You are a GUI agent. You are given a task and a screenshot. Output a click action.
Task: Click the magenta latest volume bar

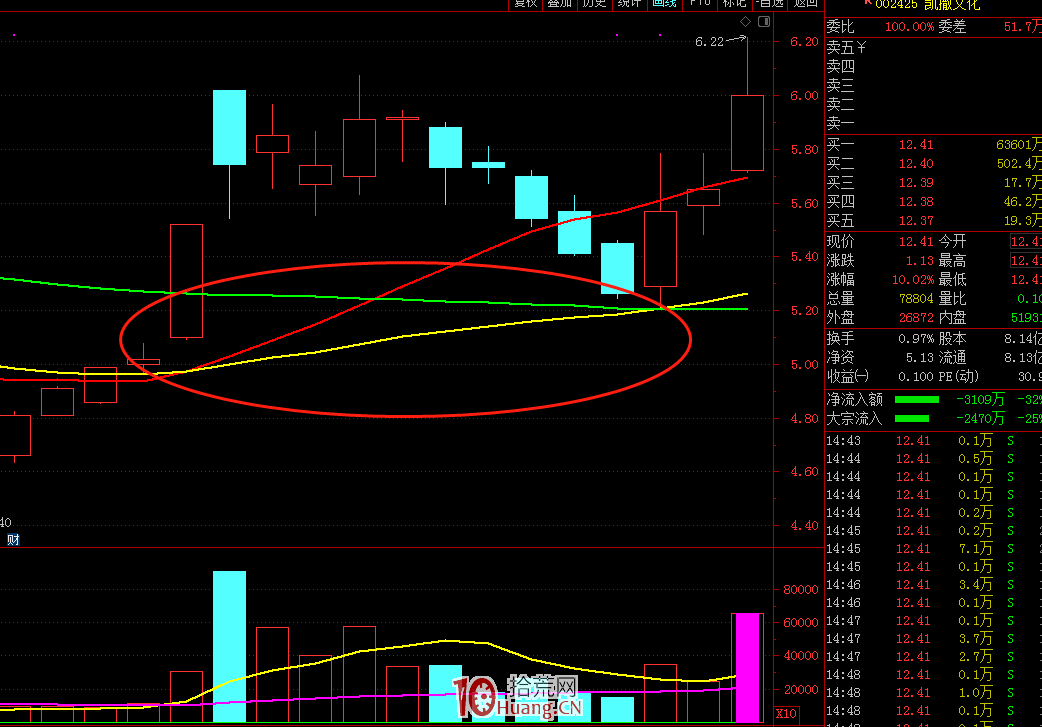coord(748,668)
